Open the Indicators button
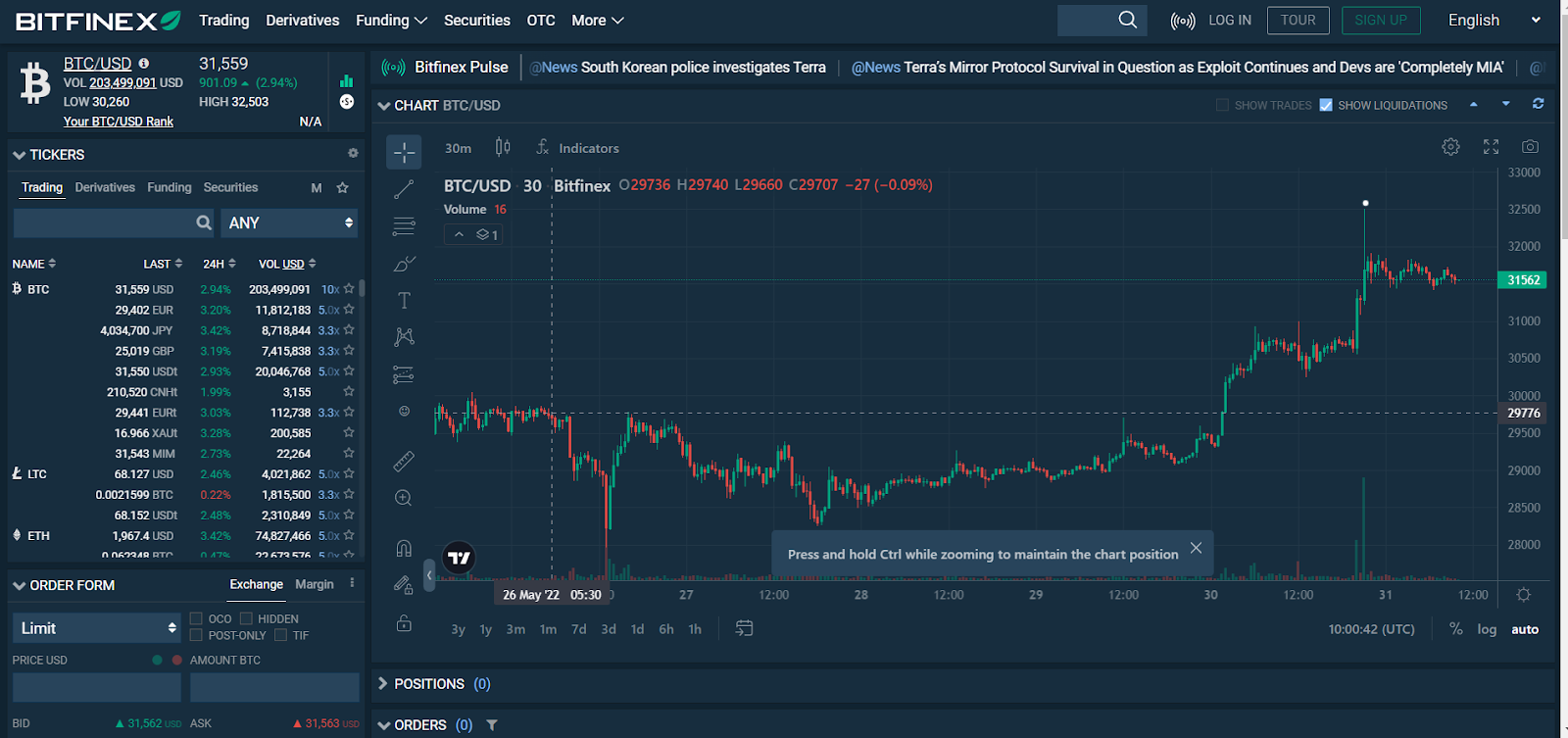 click(578, 148)
